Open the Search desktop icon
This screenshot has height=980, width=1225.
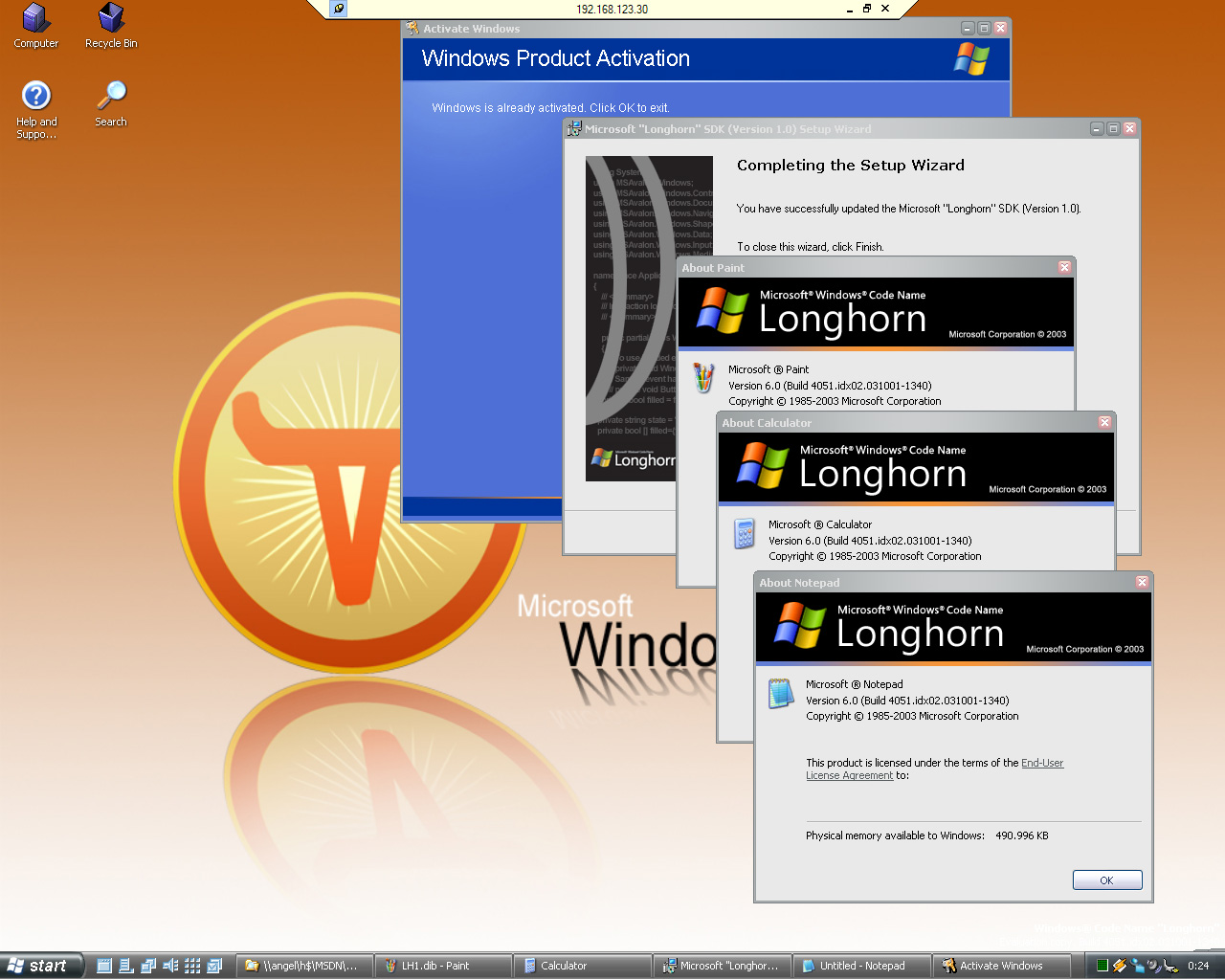[111, 104]
